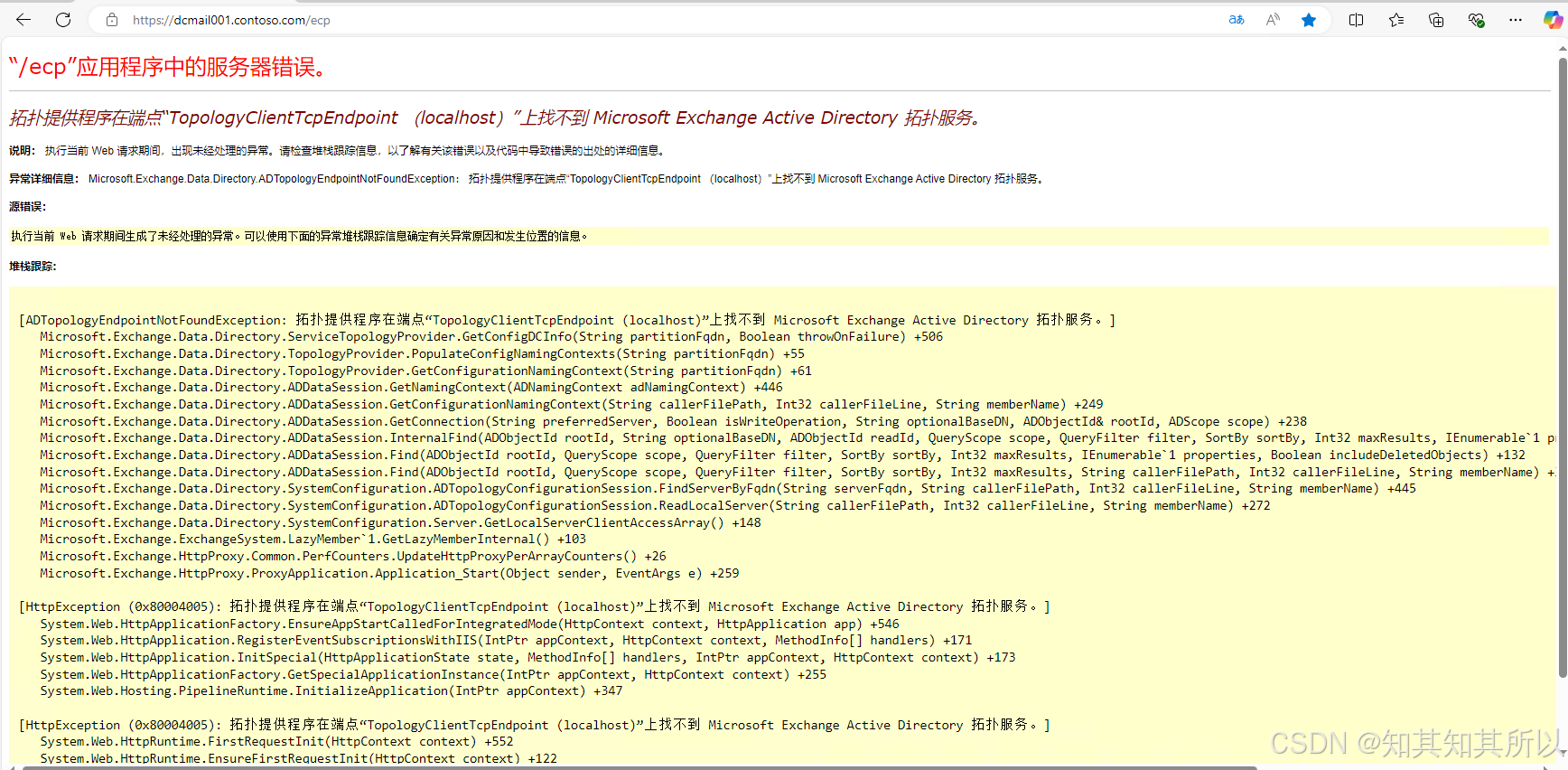Open the Copilot sidebar

(x=1553, y=20)
